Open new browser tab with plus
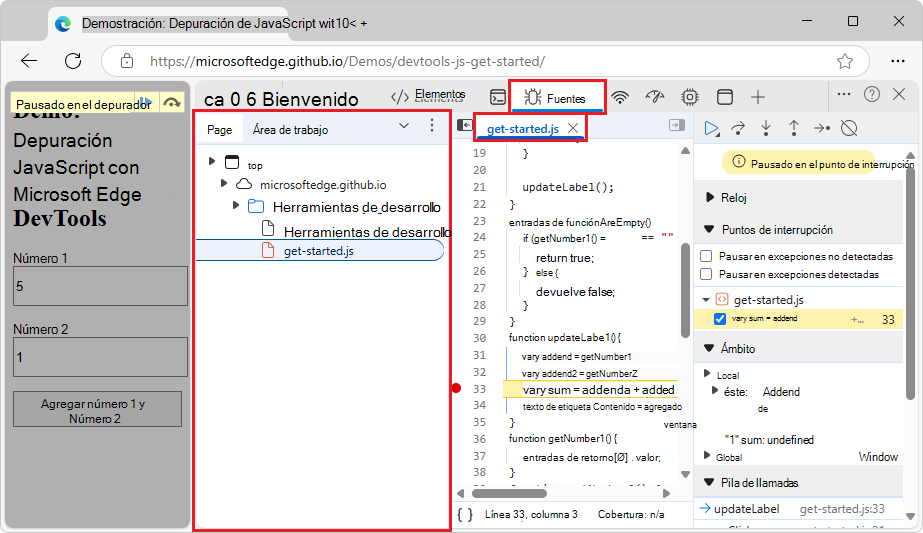Viewport: 923px width, 533px height. pos(364,24)
